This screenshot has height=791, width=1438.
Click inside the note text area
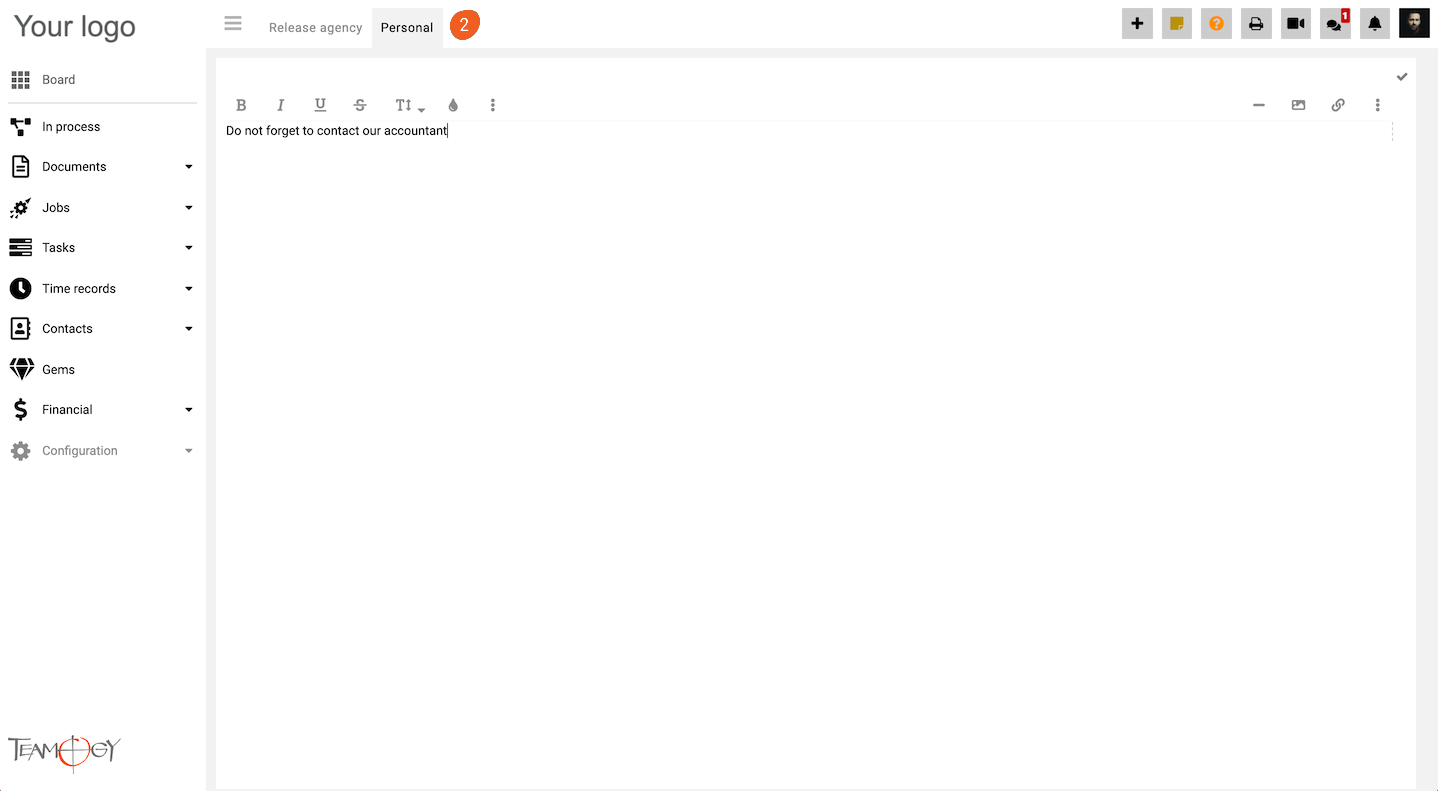[x=808, y=450]
